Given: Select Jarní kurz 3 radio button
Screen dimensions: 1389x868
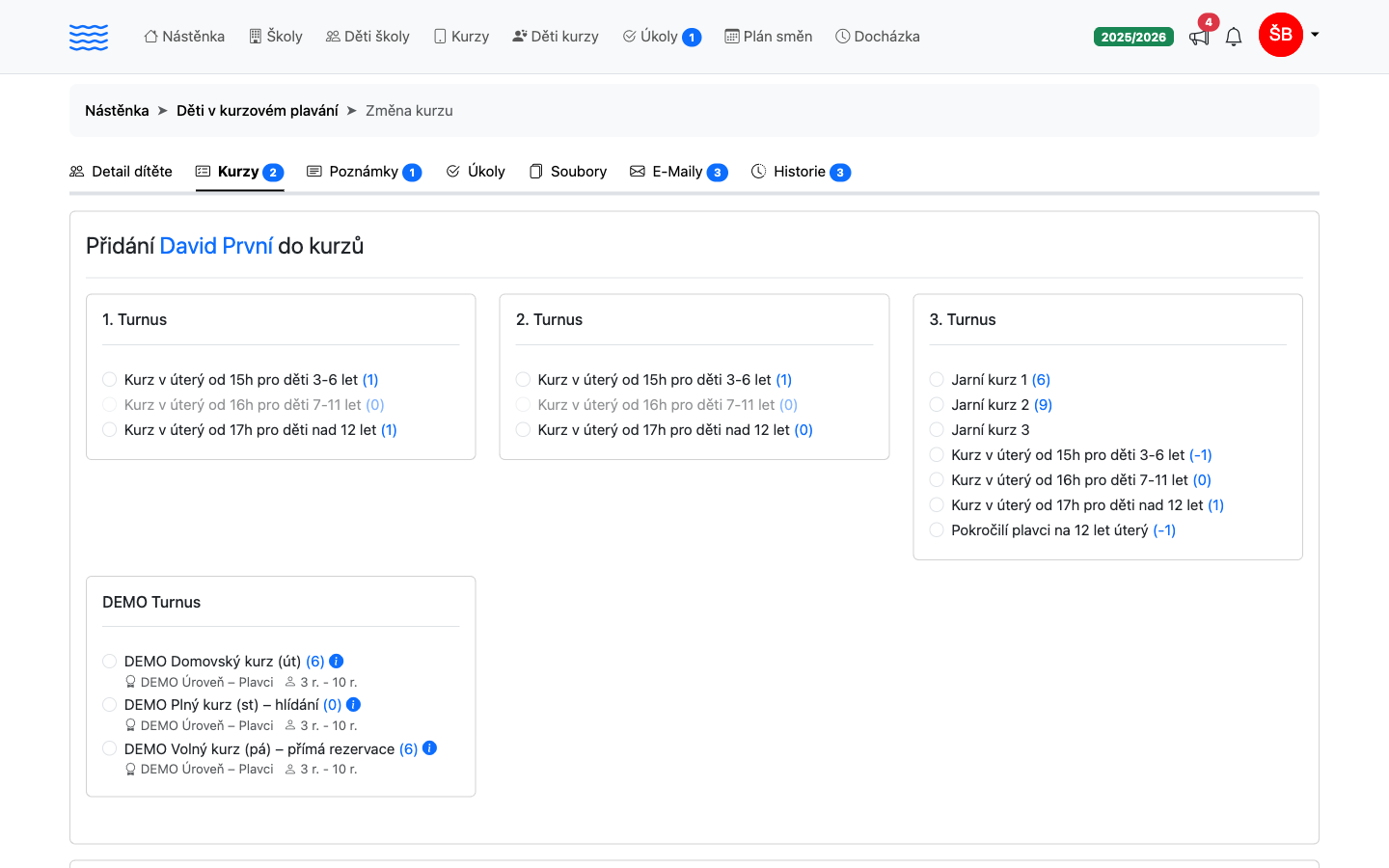Looking at the screenshot, I should pos(937,430).
